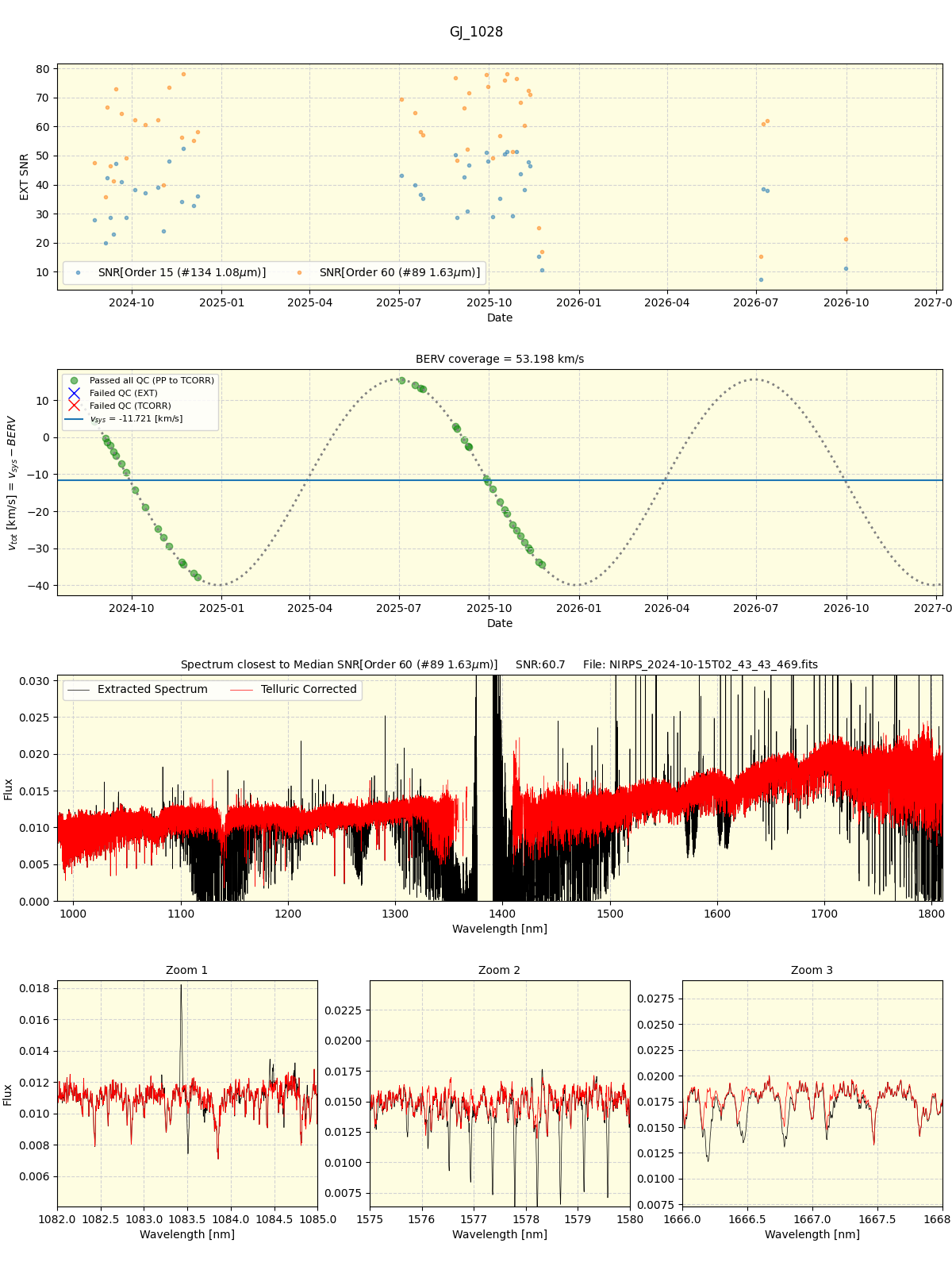Click the green circle marker for Passed all QC

(x=74, y=380)
